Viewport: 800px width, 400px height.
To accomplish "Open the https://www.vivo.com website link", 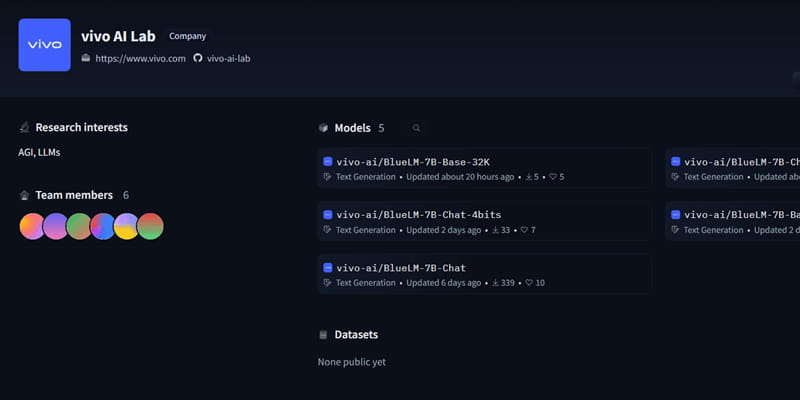I will pos(141,59).
